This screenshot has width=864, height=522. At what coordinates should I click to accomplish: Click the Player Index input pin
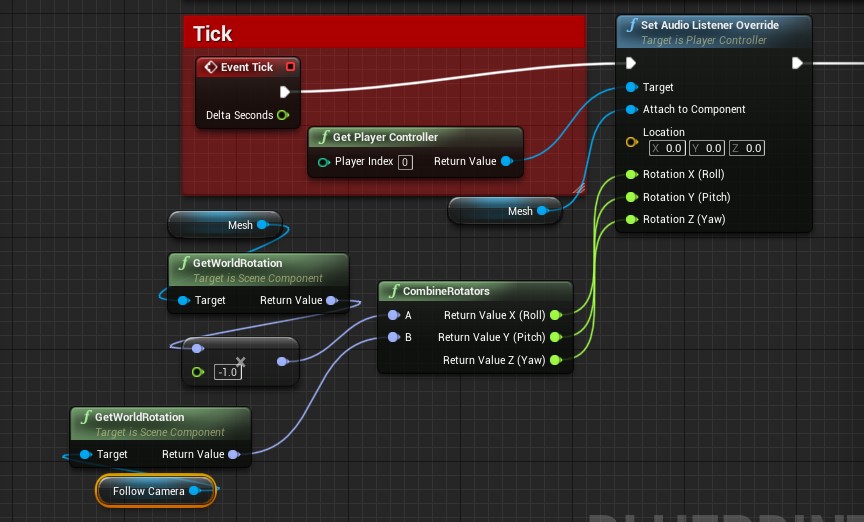[324, 162]
